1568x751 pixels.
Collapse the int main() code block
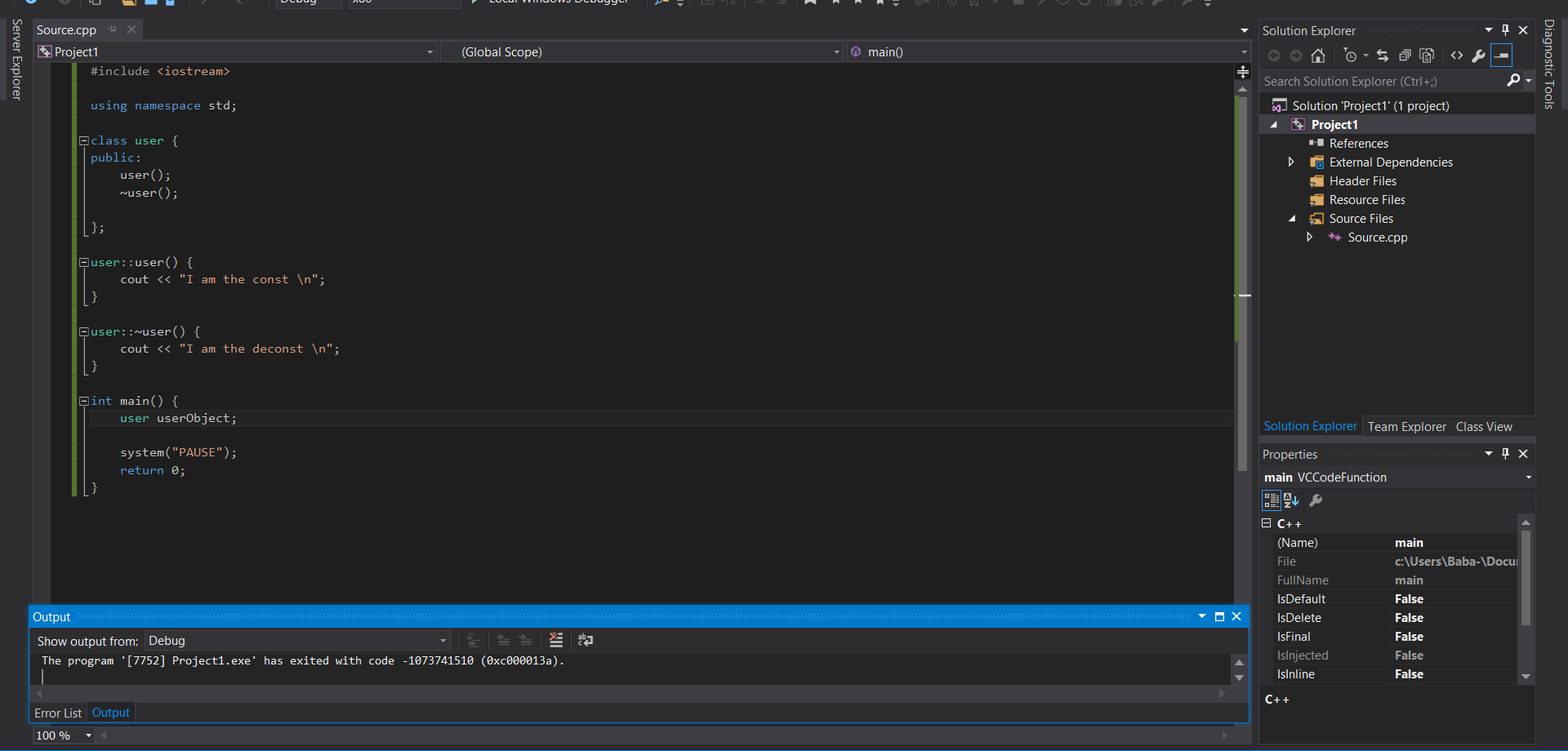pos(83,401)
